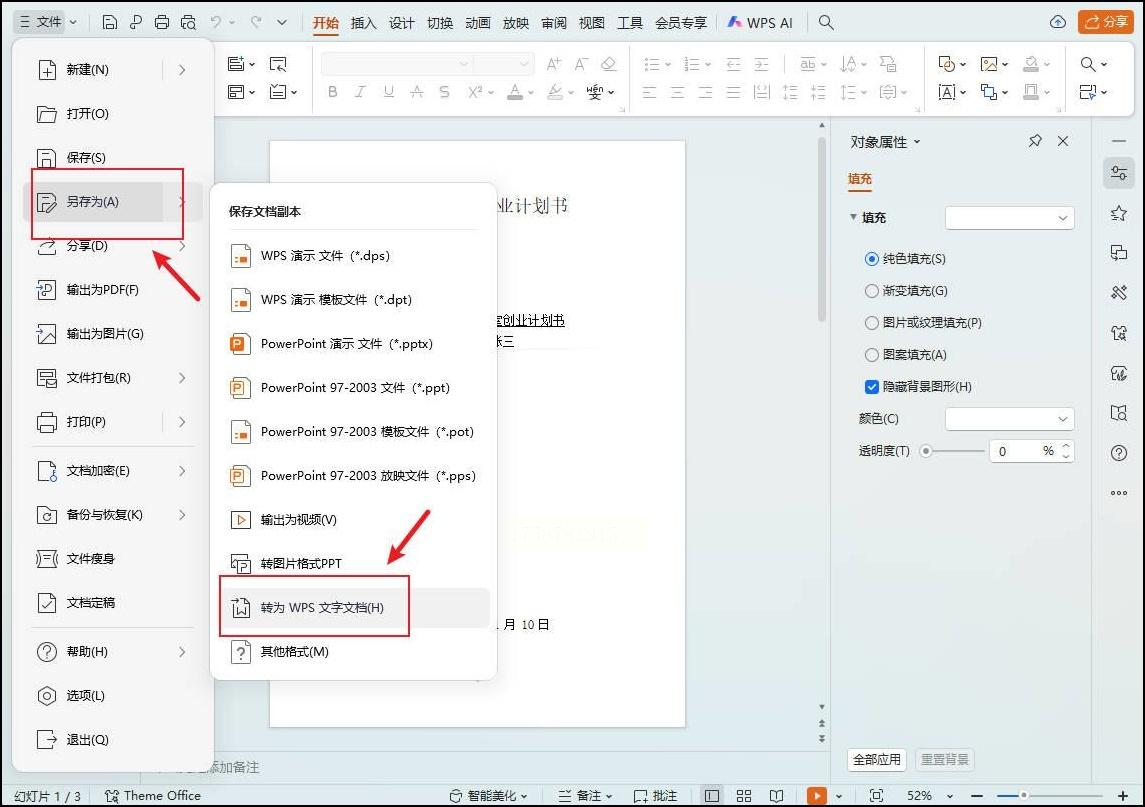Select 渐变填充(G) radio button

(x=871, y=291)
